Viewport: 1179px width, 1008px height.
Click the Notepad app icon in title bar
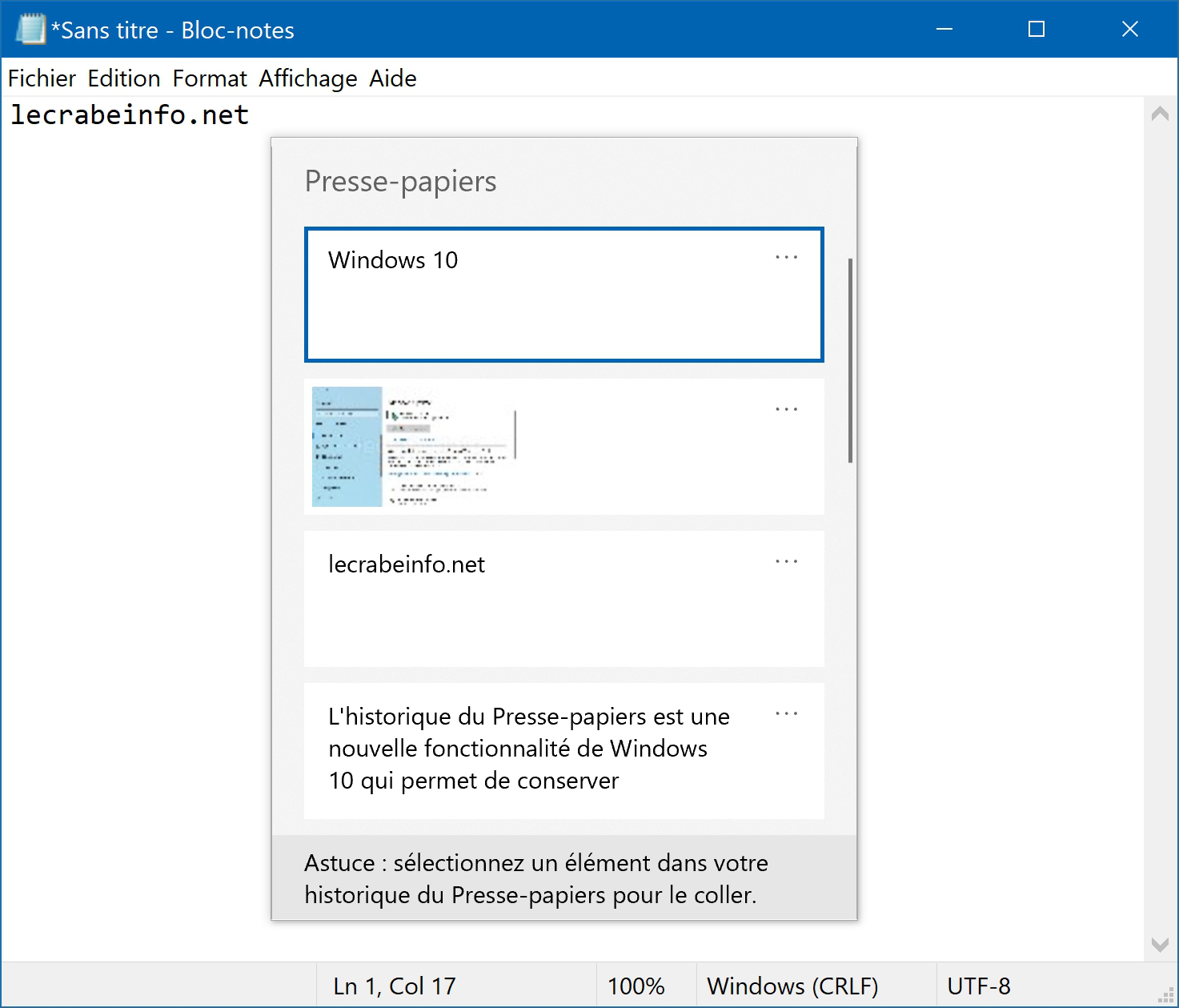click(31, 30)
